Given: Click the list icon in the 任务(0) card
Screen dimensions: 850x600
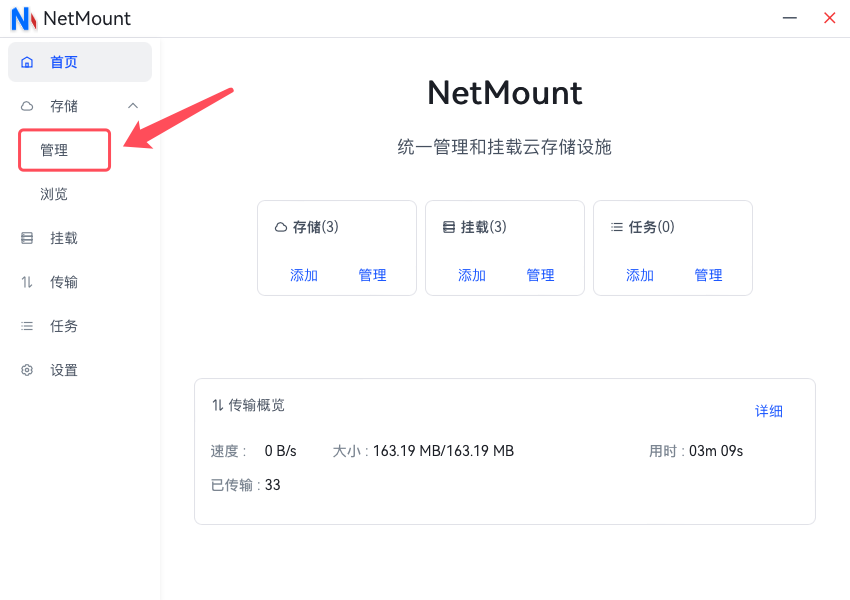Looking at the screenshot, I should click(617, 227).
